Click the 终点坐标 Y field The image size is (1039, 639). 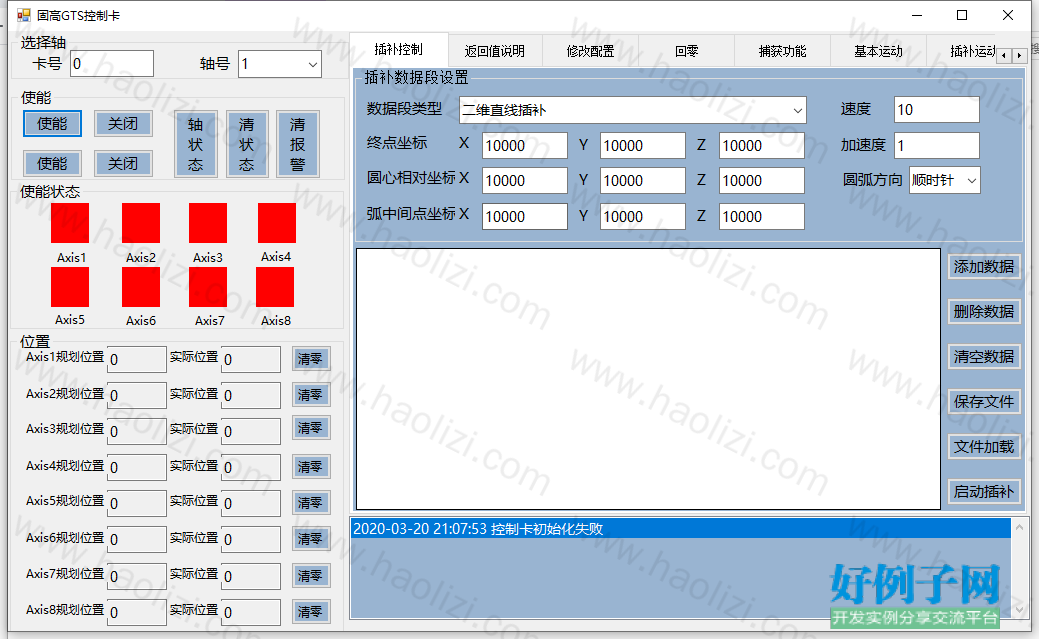pos(643,146)
